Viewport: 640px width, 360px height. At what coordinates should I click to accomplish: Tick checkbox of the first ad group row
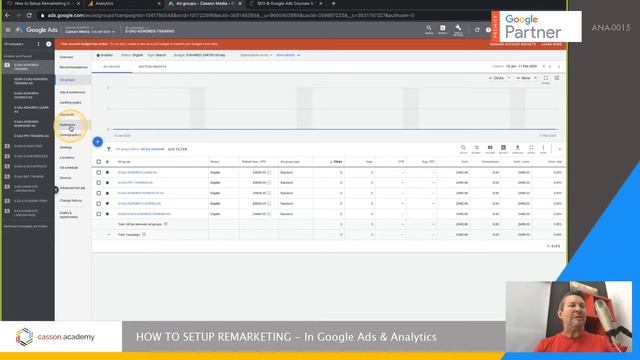click(x=99, y=173)
